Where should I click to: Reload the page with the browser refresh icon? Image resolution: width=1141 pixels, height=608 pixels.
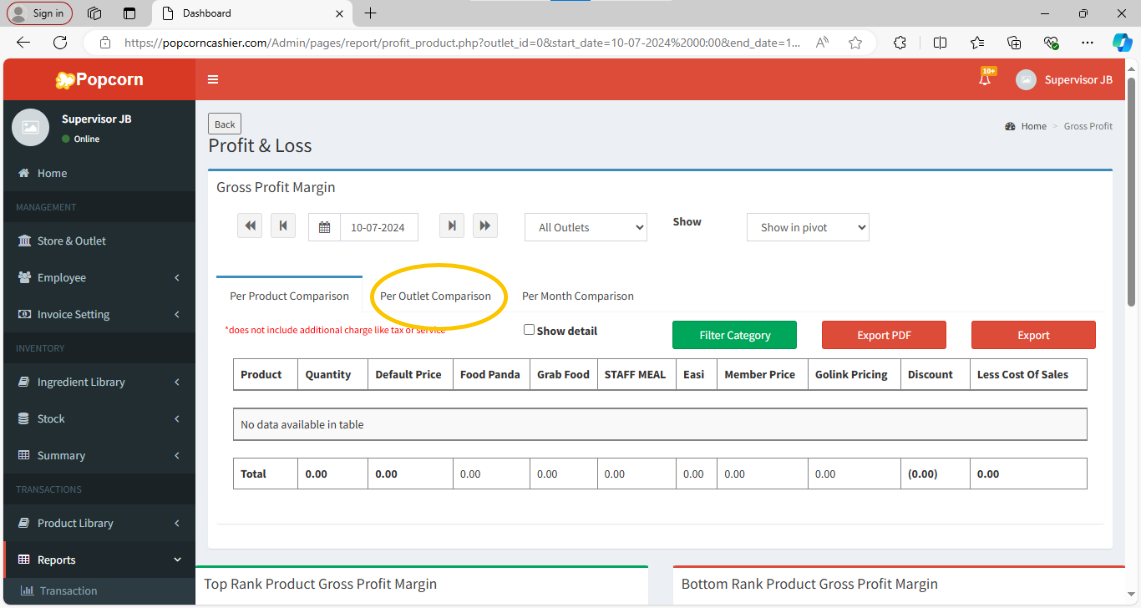click(60, 43)
